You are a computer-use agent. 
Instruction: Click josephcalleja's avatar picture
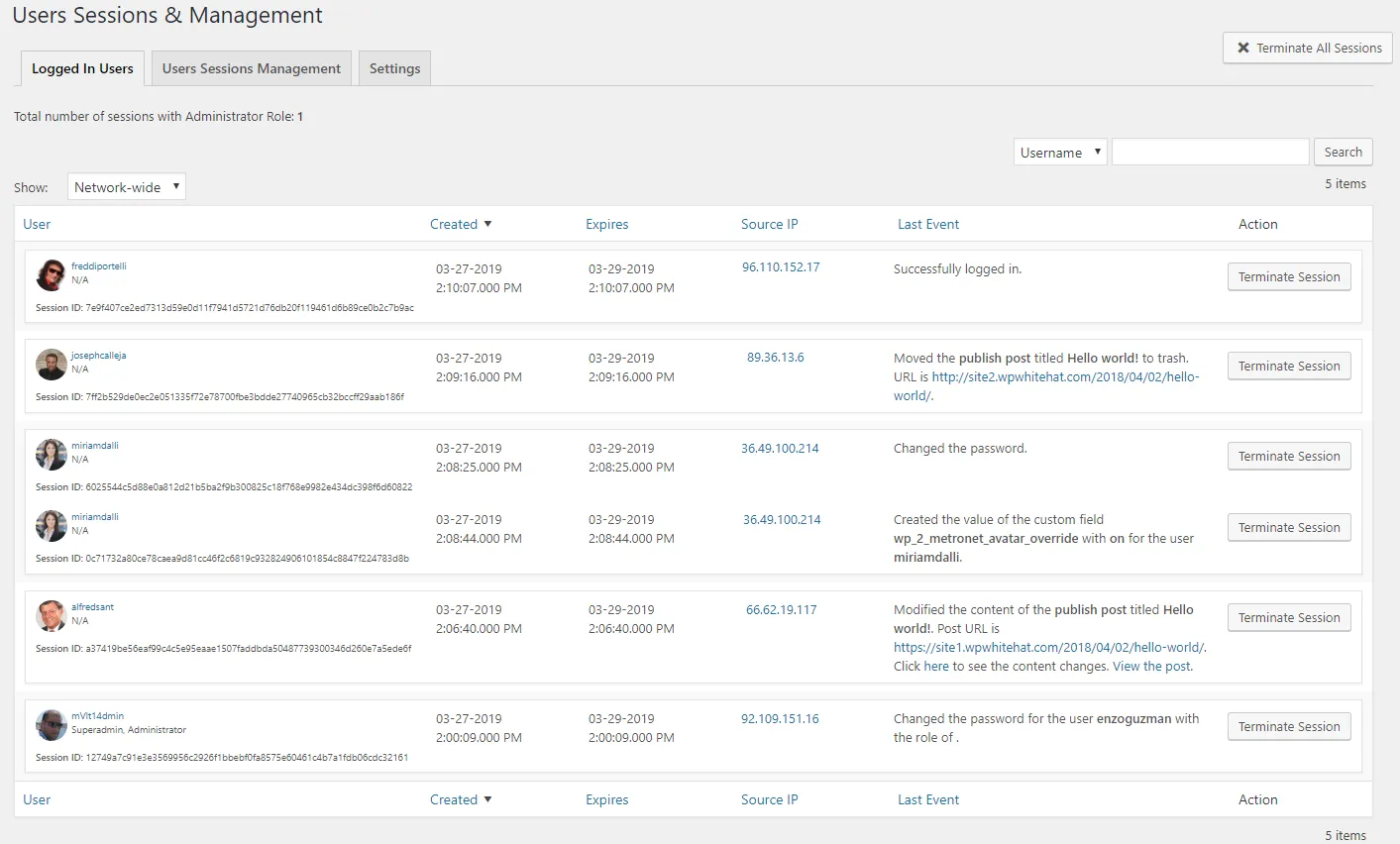(51, 365)
